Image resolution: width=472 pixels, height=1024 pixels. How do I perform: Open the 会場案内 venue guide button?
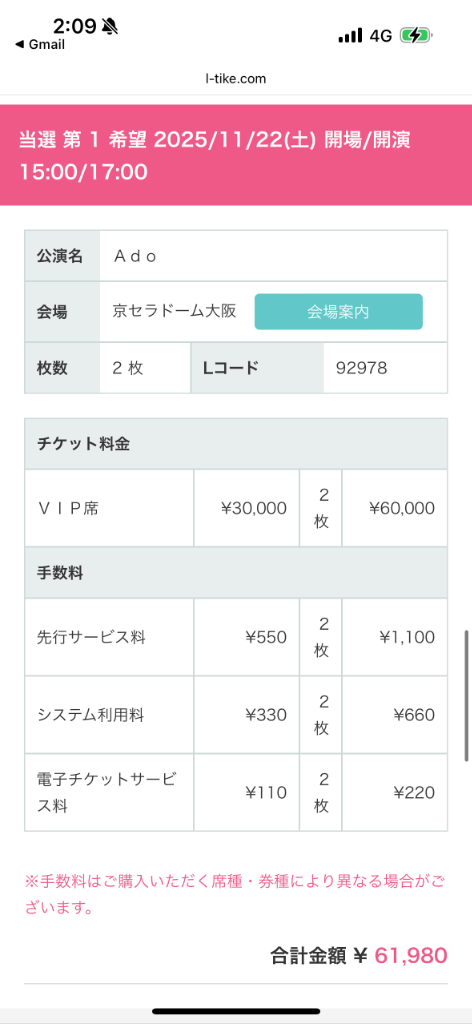point(338,312)
